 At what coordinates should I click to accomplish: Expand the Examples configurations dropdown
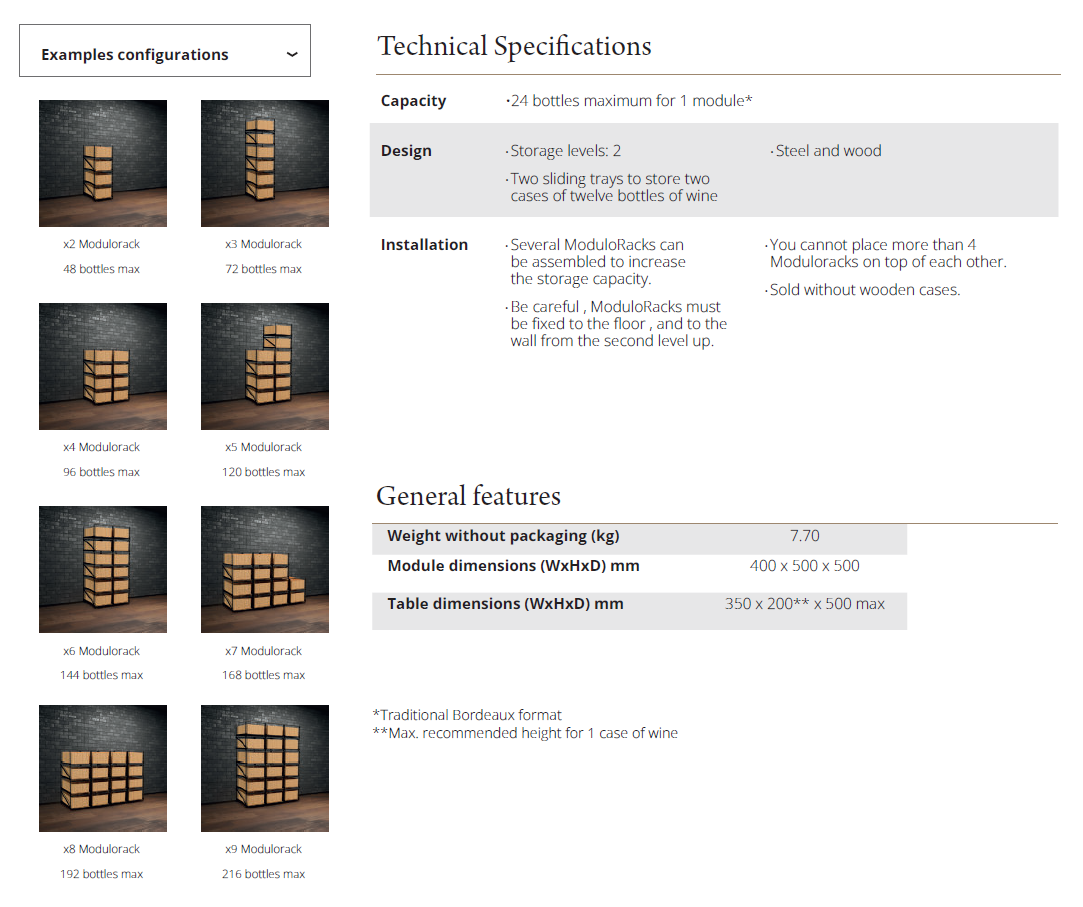pyautogui.click(x=164, y=52)
